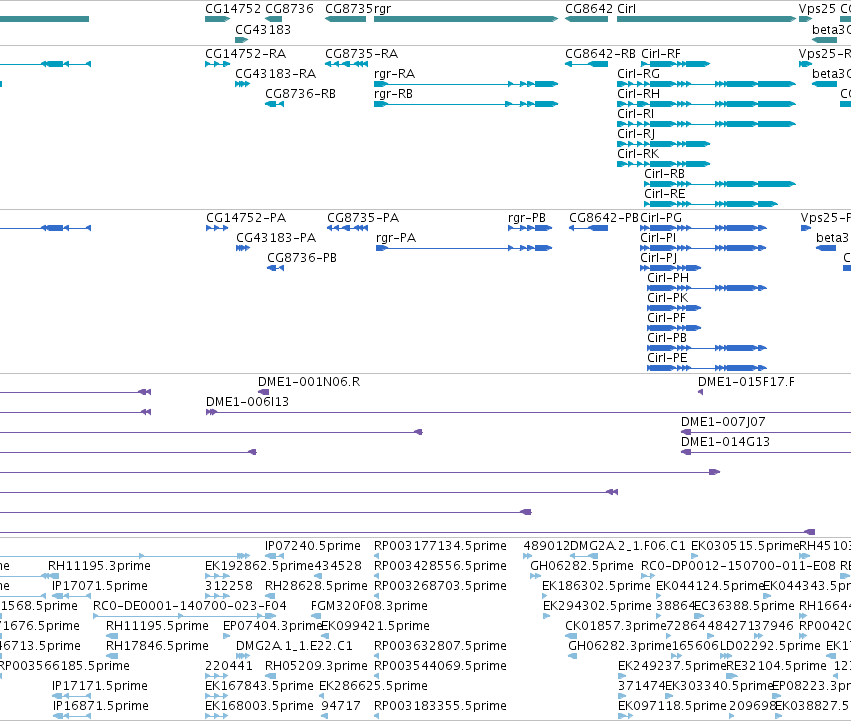Click the CG14752 gene feature label

pyautogui.click(x=232, y=9)
